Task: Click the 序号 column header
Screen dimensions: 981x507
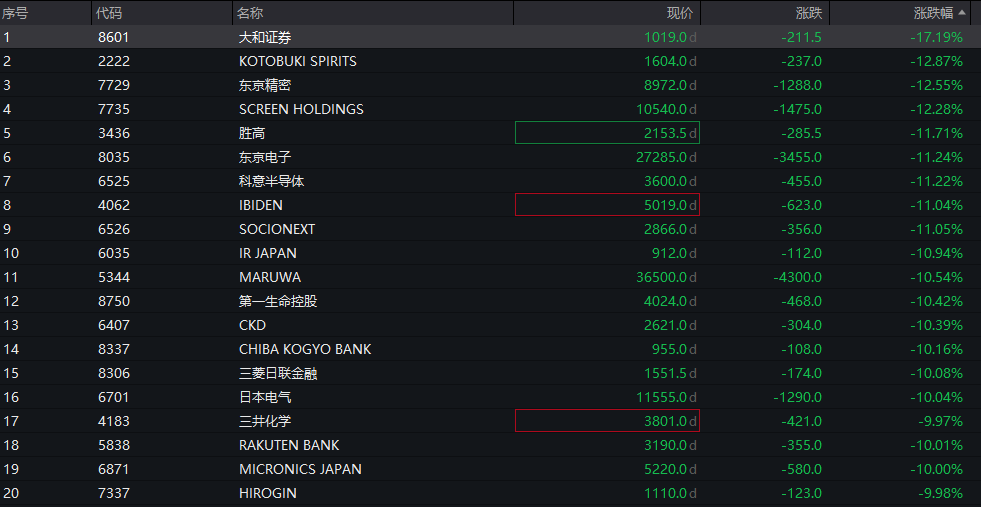Action: 15,13
